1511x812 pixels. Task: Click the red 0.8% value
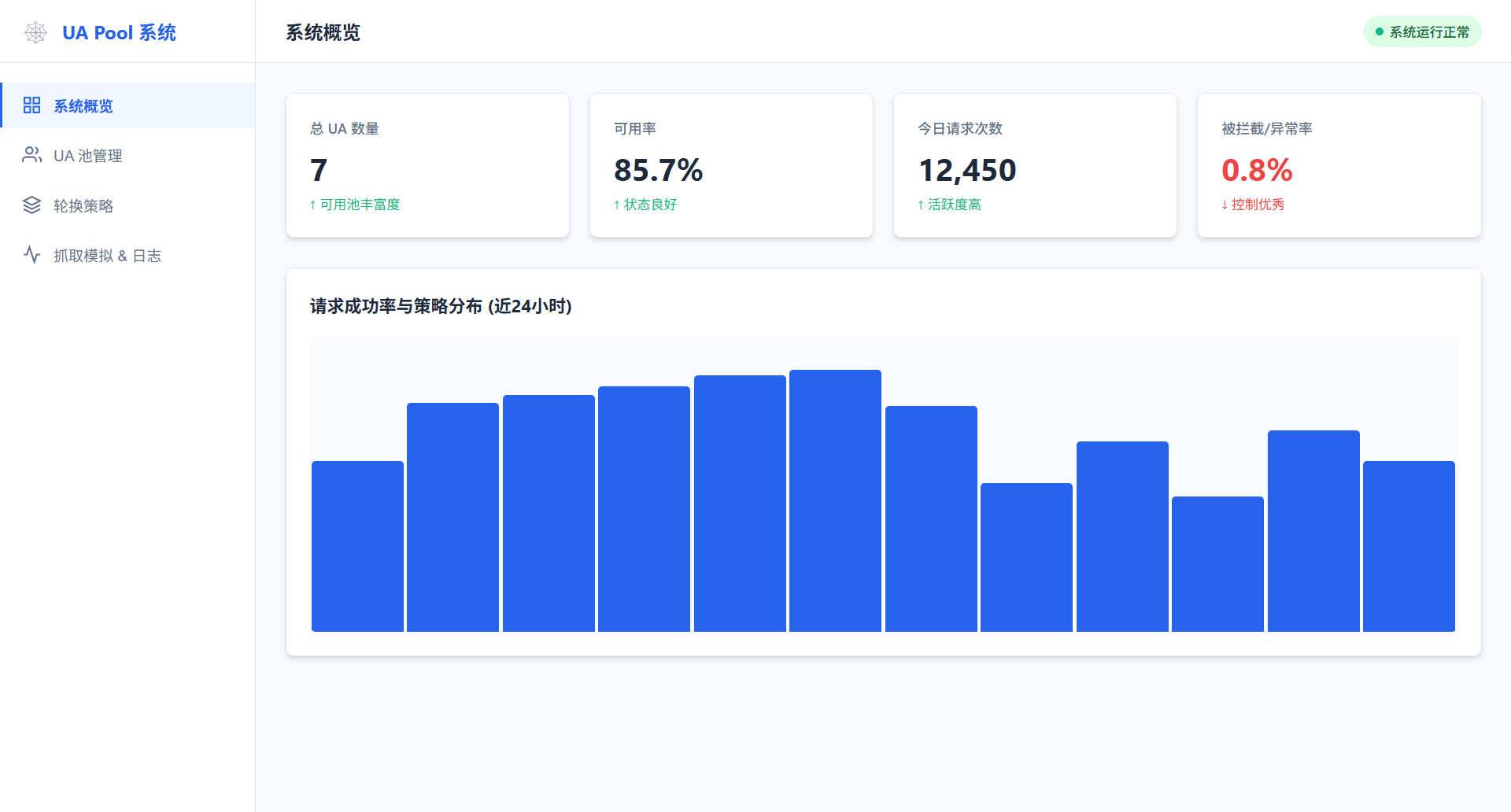click(x=1257, y=170)
